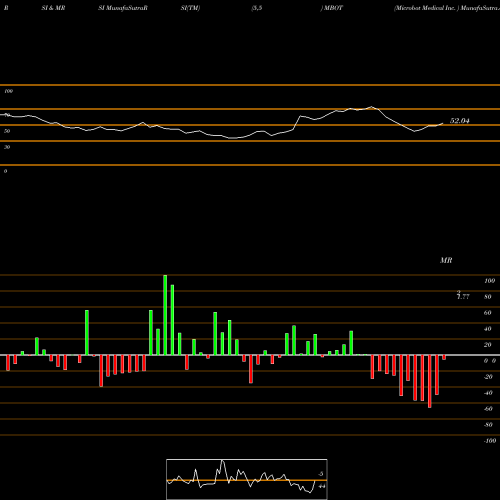Image resolution: width=500 pixels, height=500 pixels.
Task: Click the RSI axis label 50
Action: pos(7,131)
